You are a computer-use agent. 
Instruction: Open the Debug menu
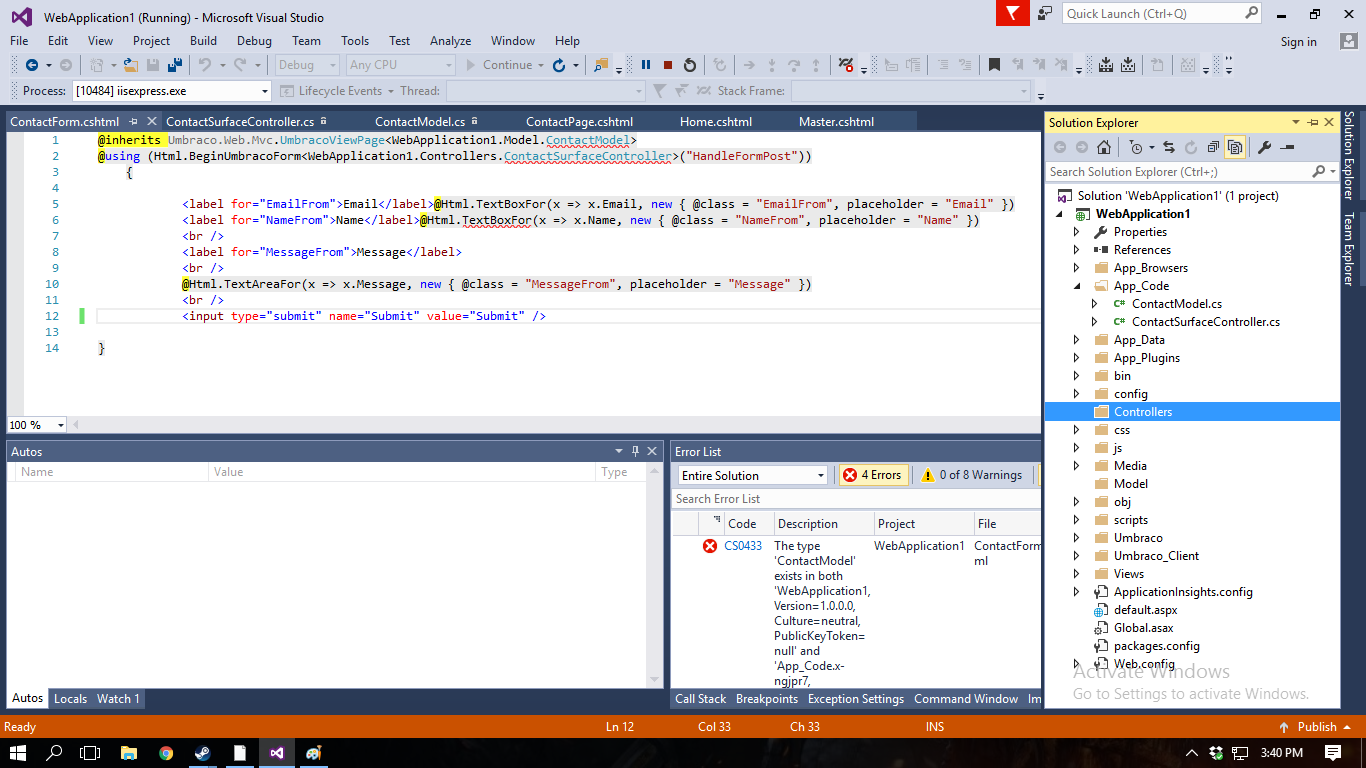(254, 41)
